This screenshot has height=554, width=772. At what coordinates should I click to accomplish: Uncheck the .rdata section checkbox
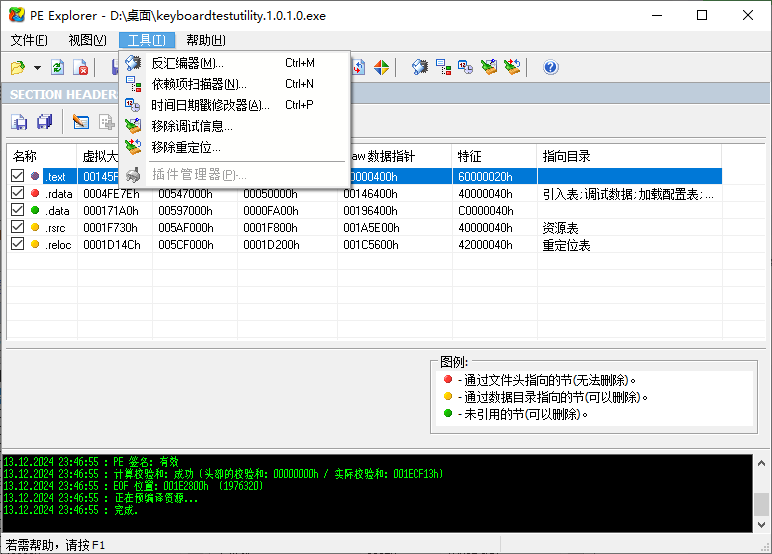pyautogui.click(x=17, y=194)
